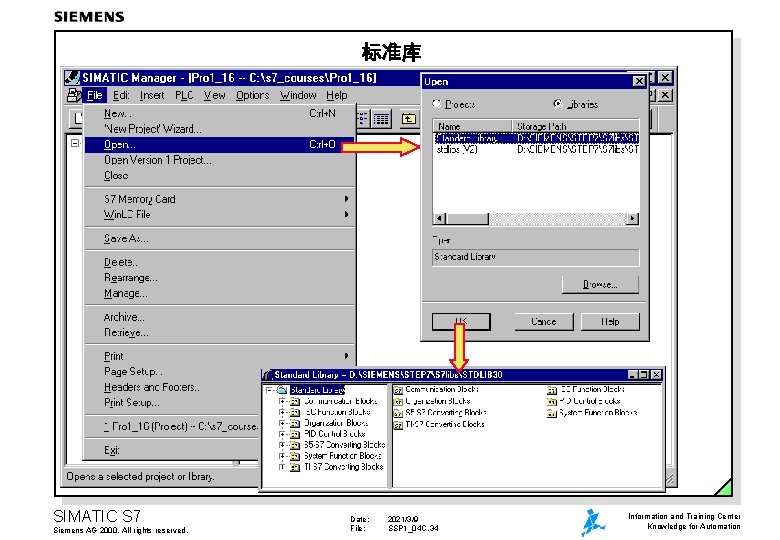Open the Window menu
Image resolution: width=780 pixels, height=540 pixels.
pyautogui.click(x=298, y=95)
